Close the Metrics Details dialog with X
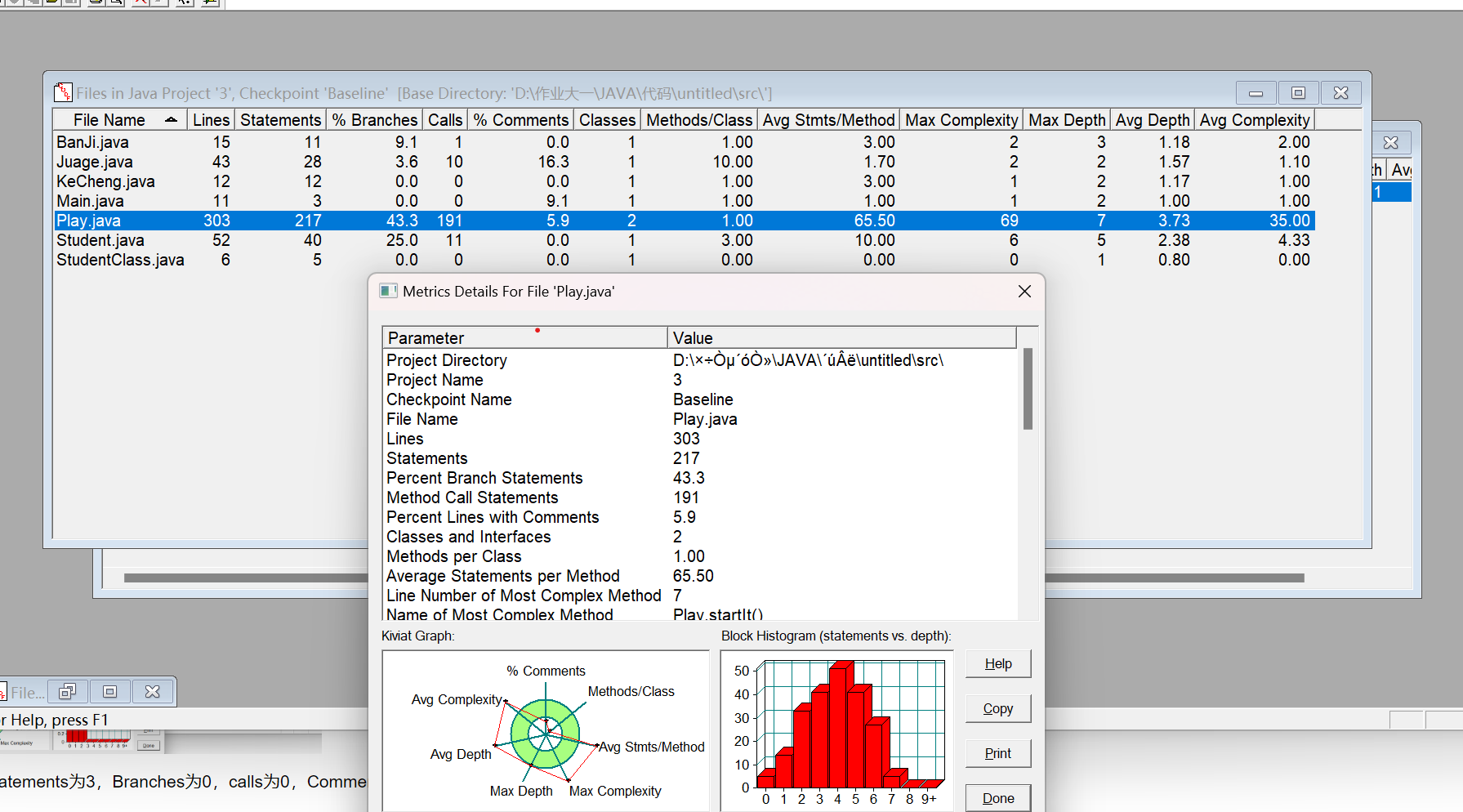This screenshot has height=812, width=1463. (x=1024, y=292)
